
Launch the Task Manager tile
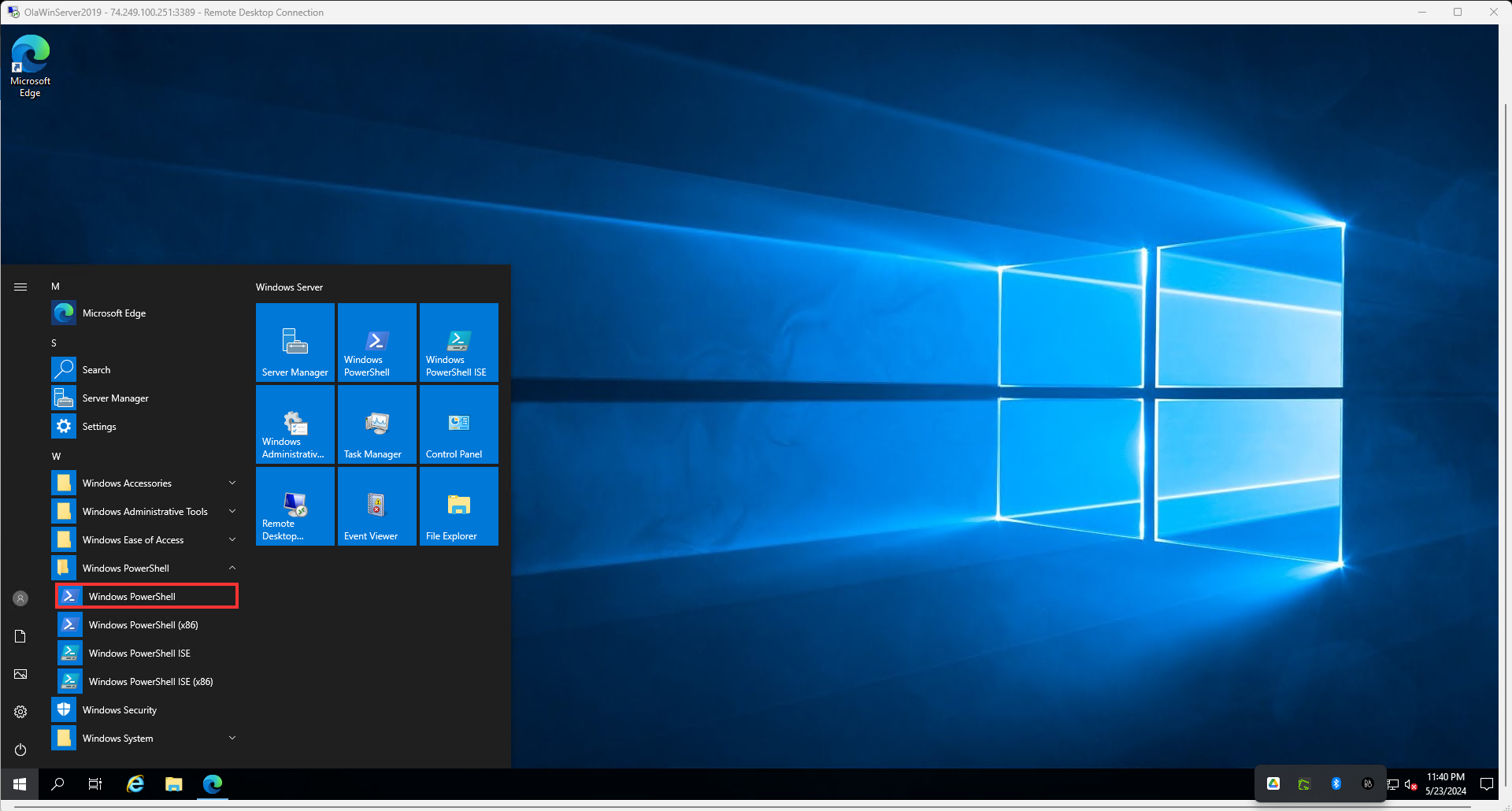tap(377, 424)
